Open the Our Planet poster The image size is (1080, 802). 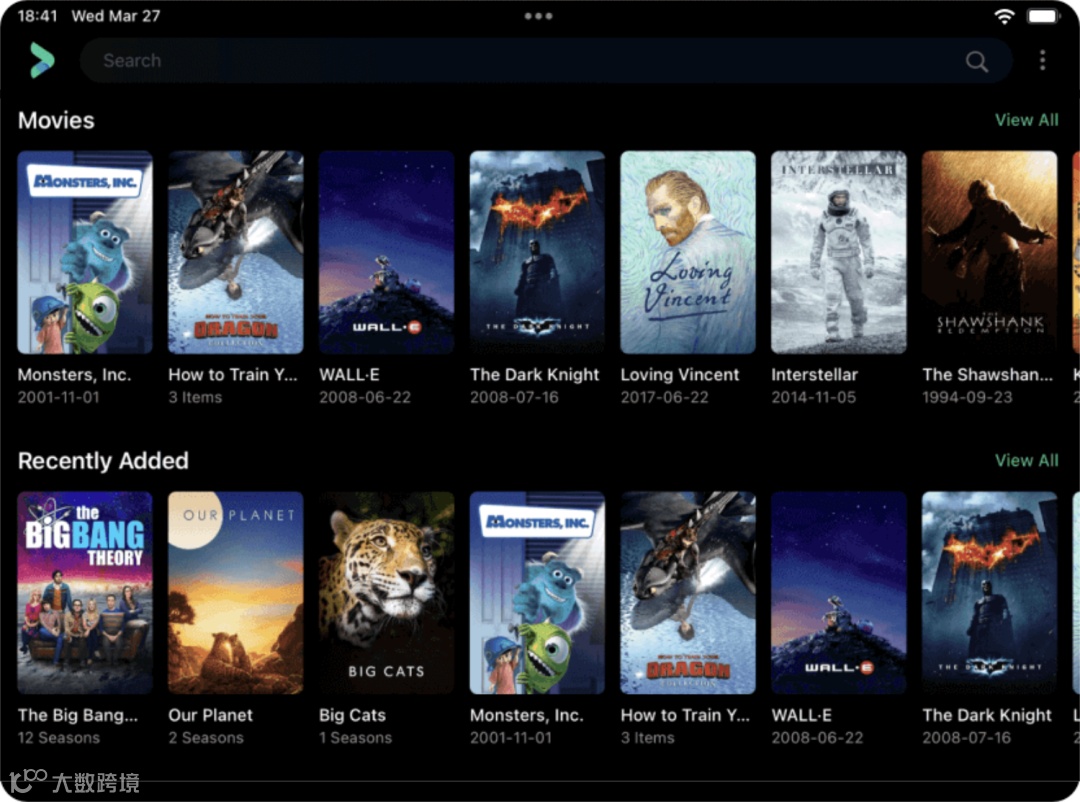(236, 593)
